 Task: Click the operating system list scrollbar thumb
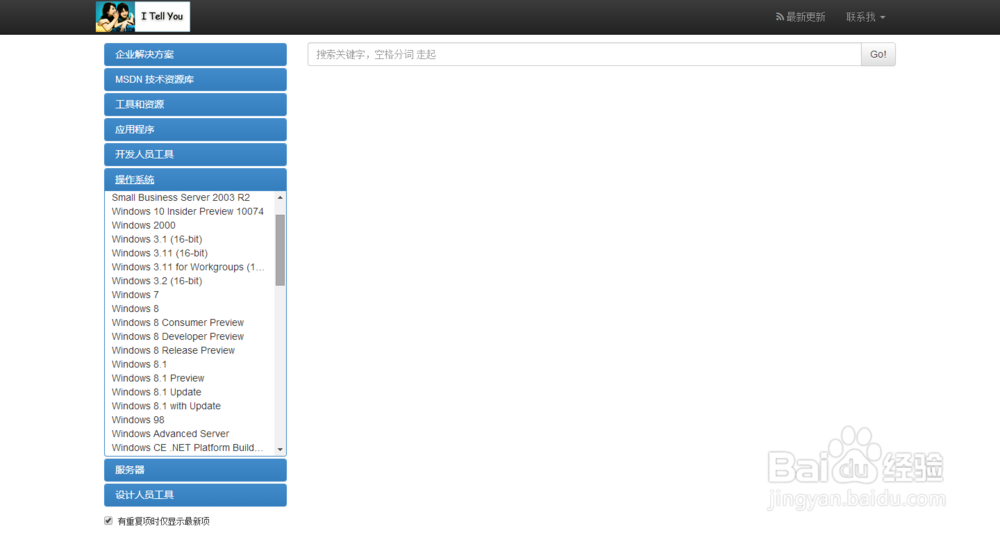(x=280, y=250)
